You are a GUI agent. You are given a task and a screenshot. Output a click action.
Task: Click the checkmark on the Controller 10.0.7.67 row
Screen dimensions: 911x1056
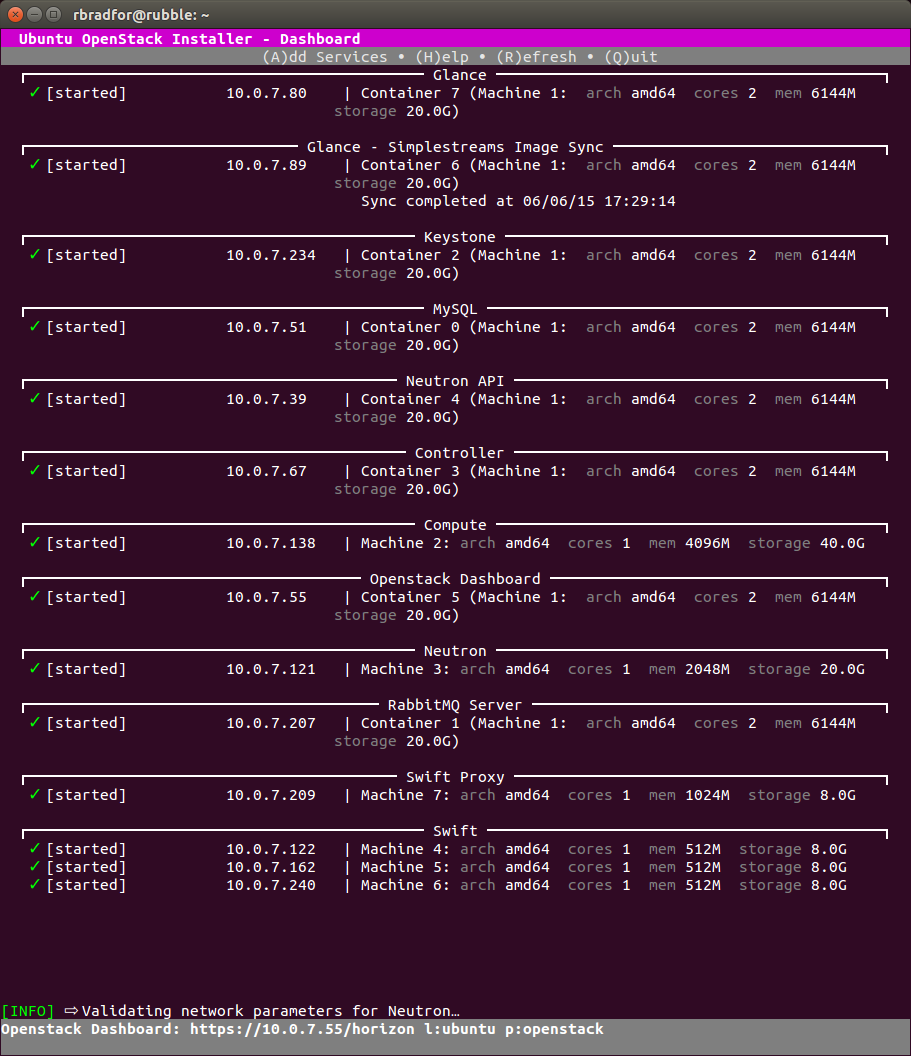point(35,471)
